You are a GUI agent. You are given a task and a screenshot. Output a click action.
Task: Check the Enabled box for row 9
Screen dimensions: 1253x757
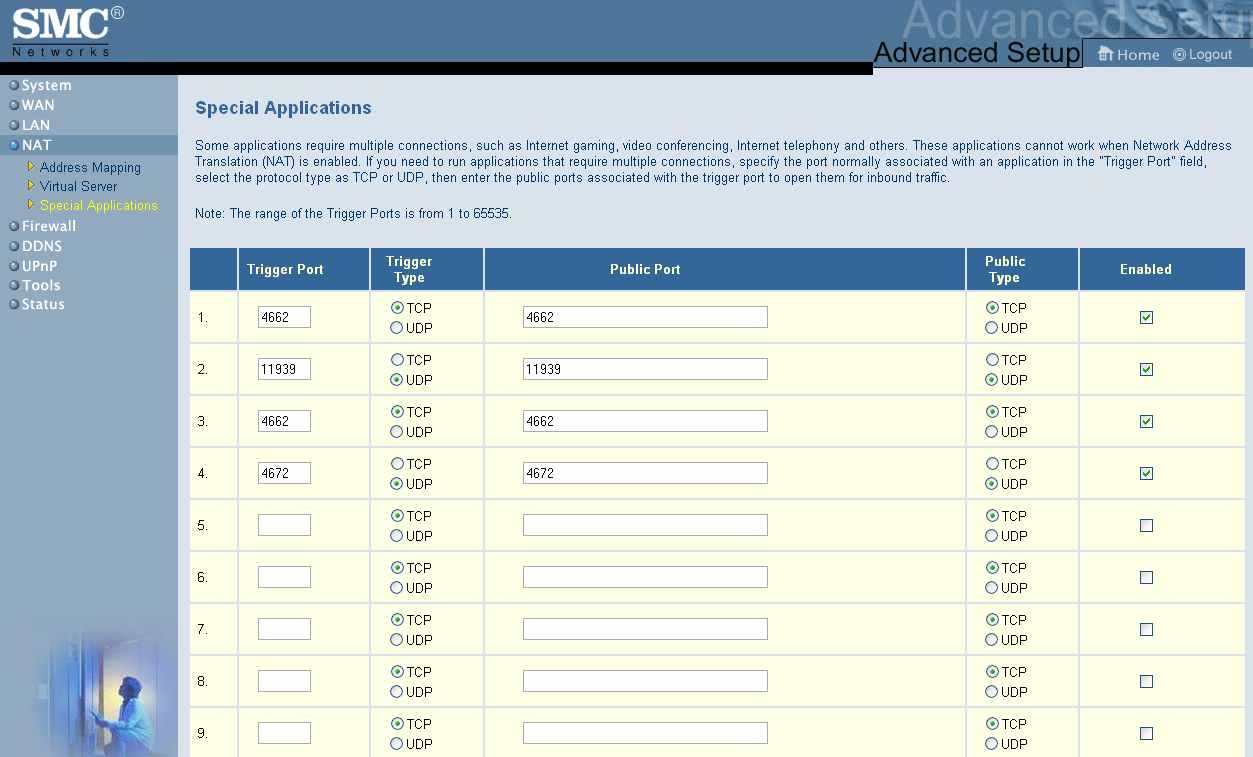tap(1147, 733)
